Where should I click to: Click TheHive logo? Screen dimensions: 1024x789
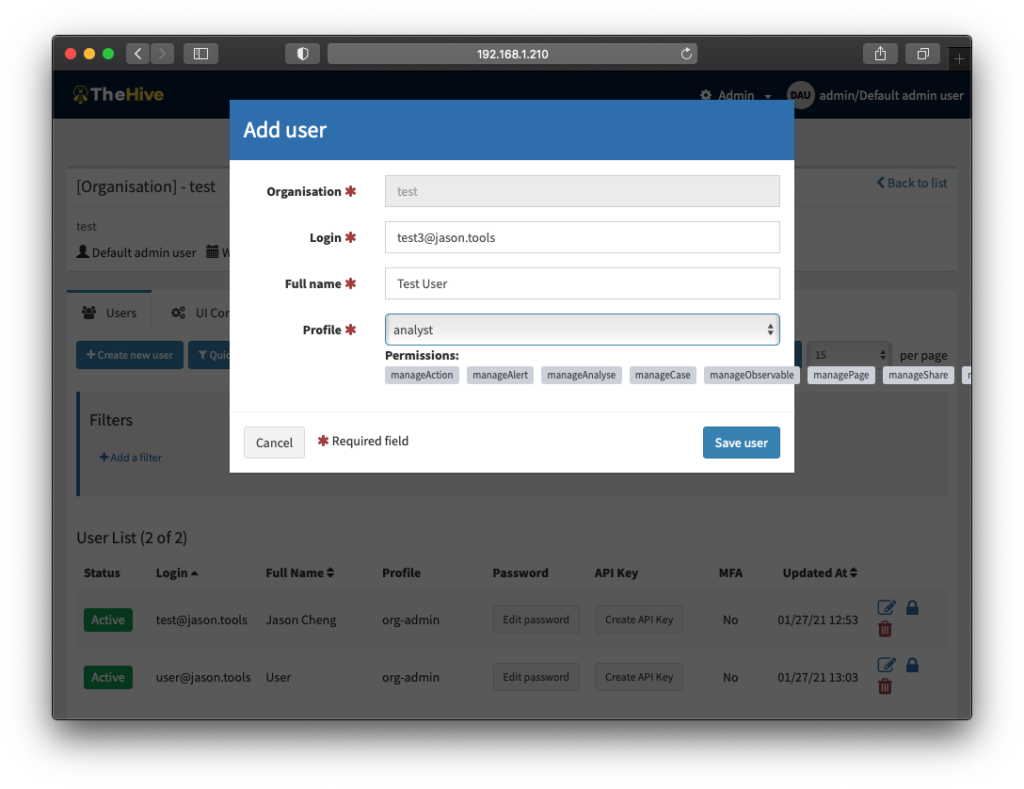[x=118, y=95]
